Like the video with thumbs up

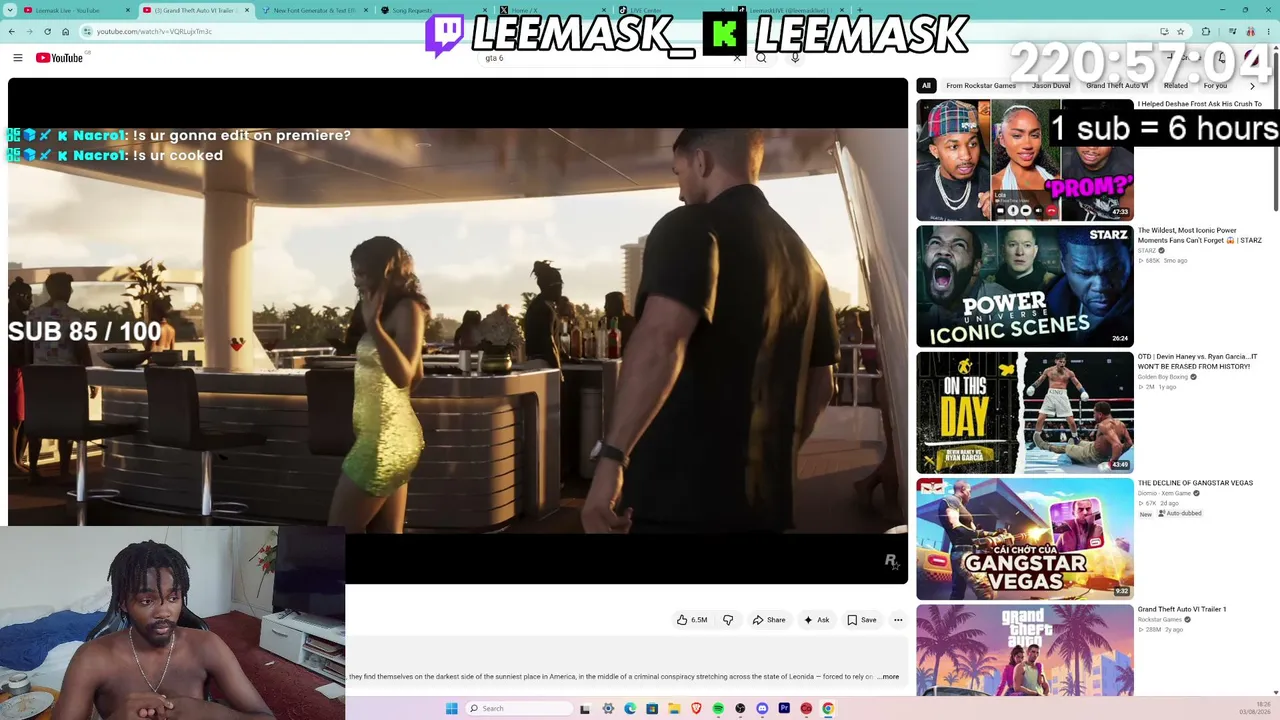pos(692,620)
